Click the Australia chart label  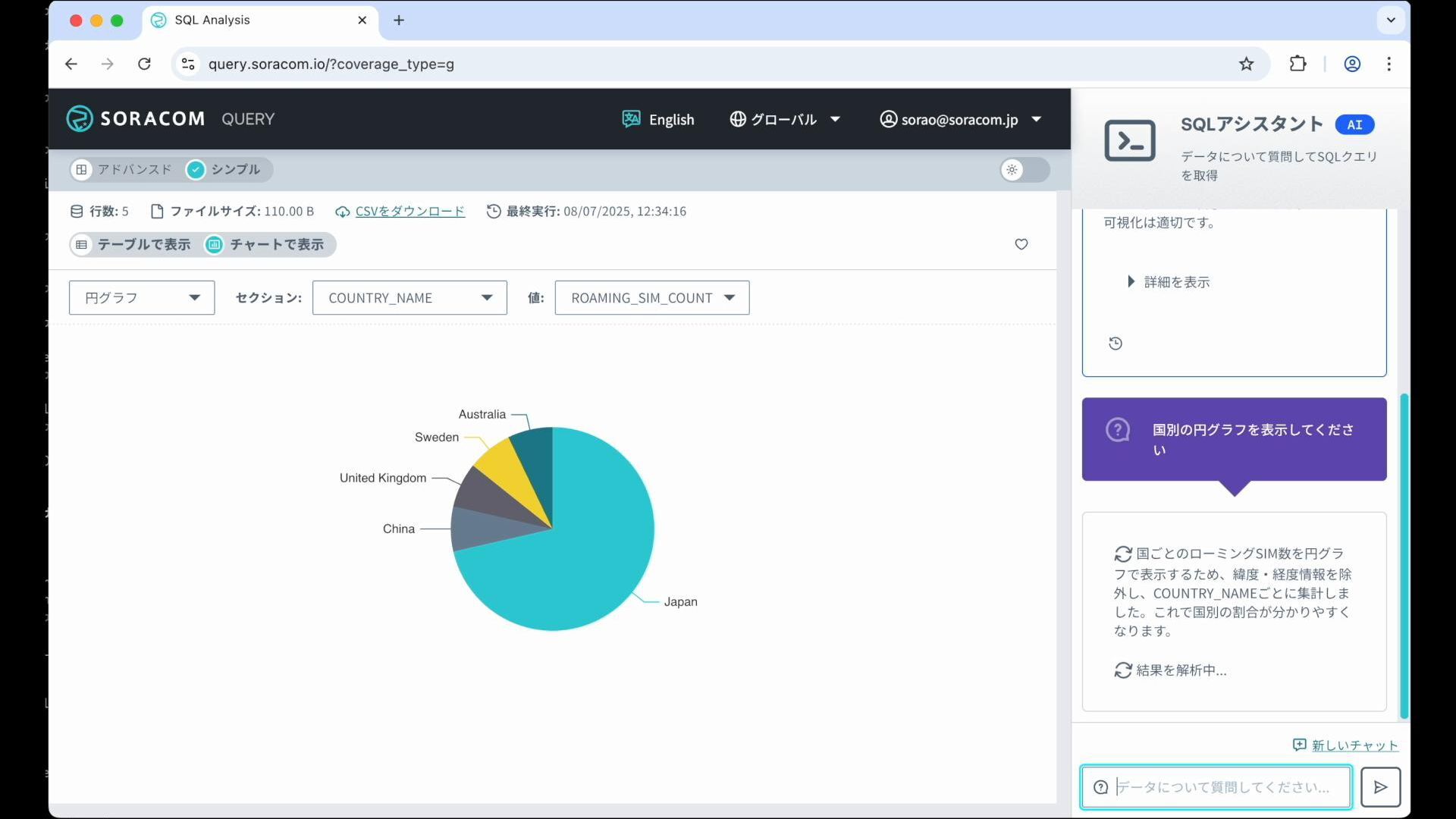coord(482,414)
